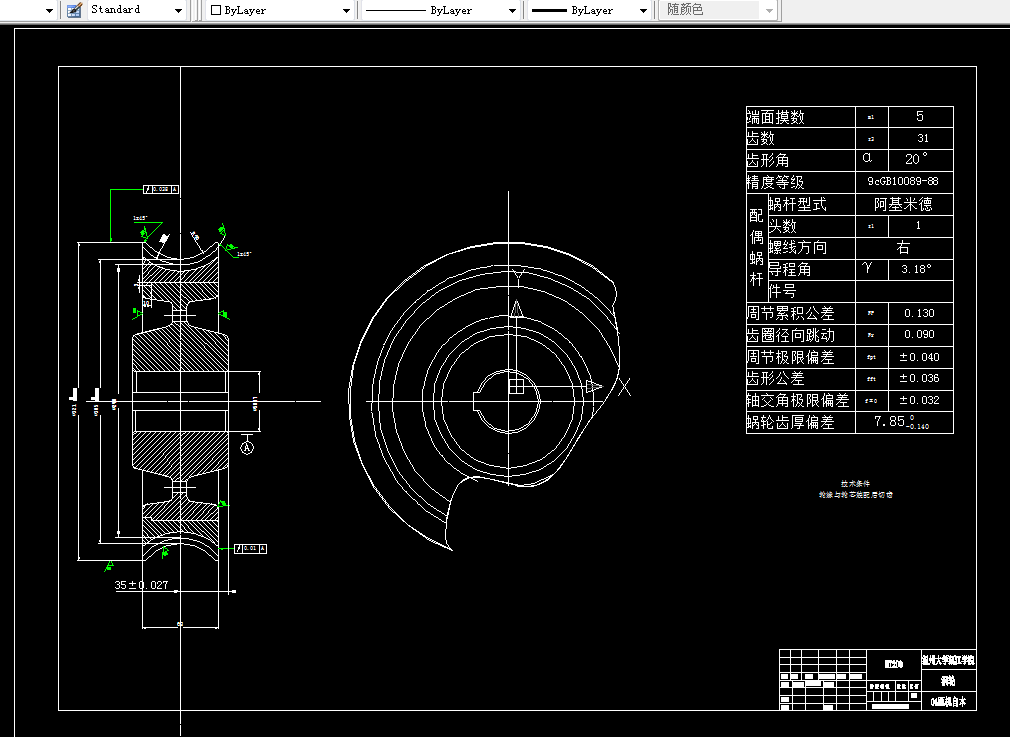Viewport: 1010px width, 737px height.
Task: Select the 3.18° lead angle value
Action: (x=917, y=269)
